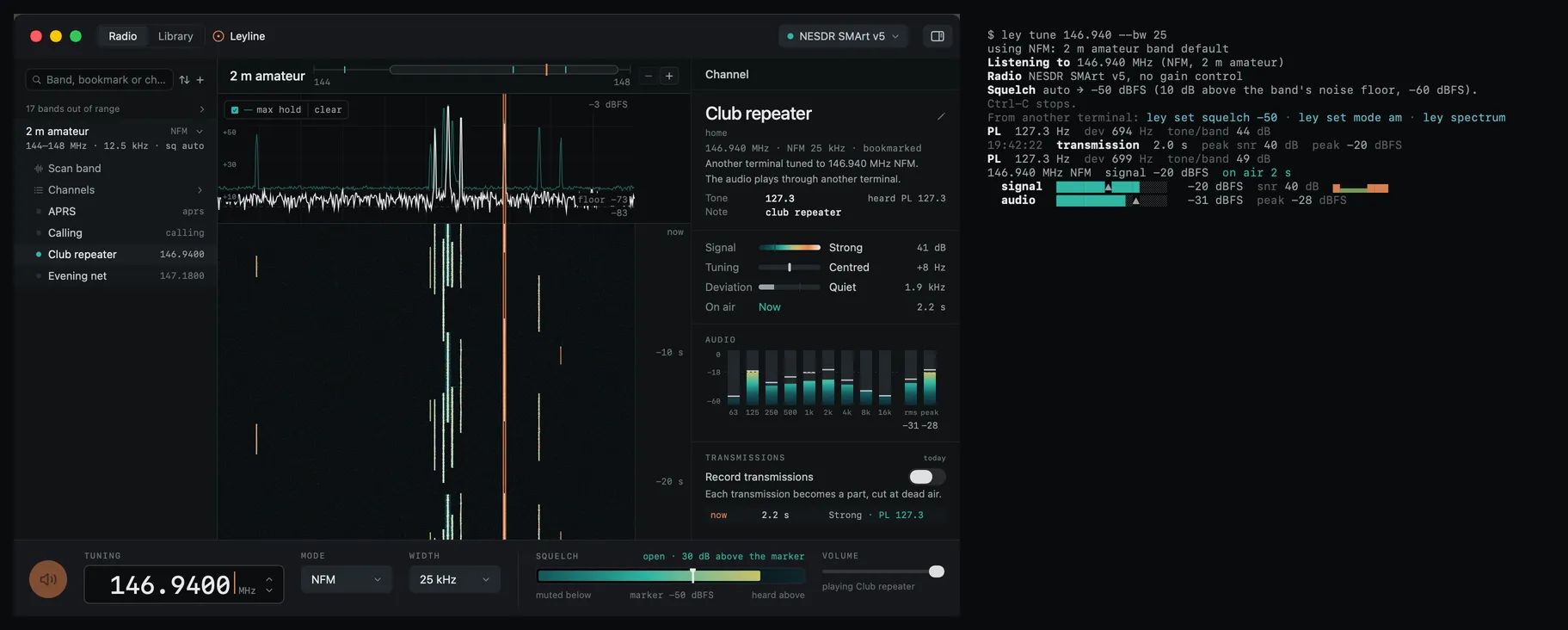Select Scan band in the sidebar
This screenshot has height=630, width=1568.
point(74,169)
